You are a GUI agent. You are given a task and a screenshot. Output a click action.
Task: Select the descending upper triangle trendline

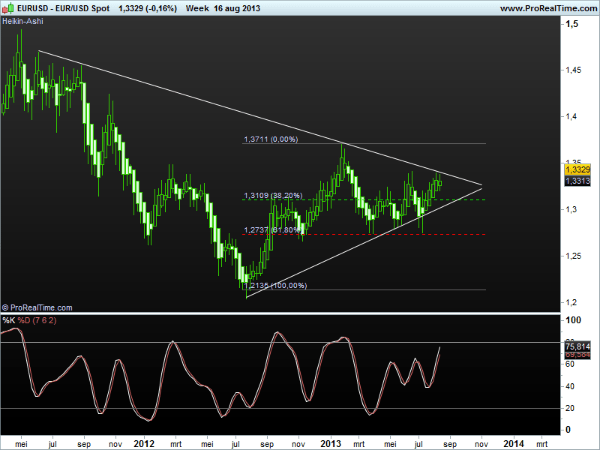click(260, 118)
